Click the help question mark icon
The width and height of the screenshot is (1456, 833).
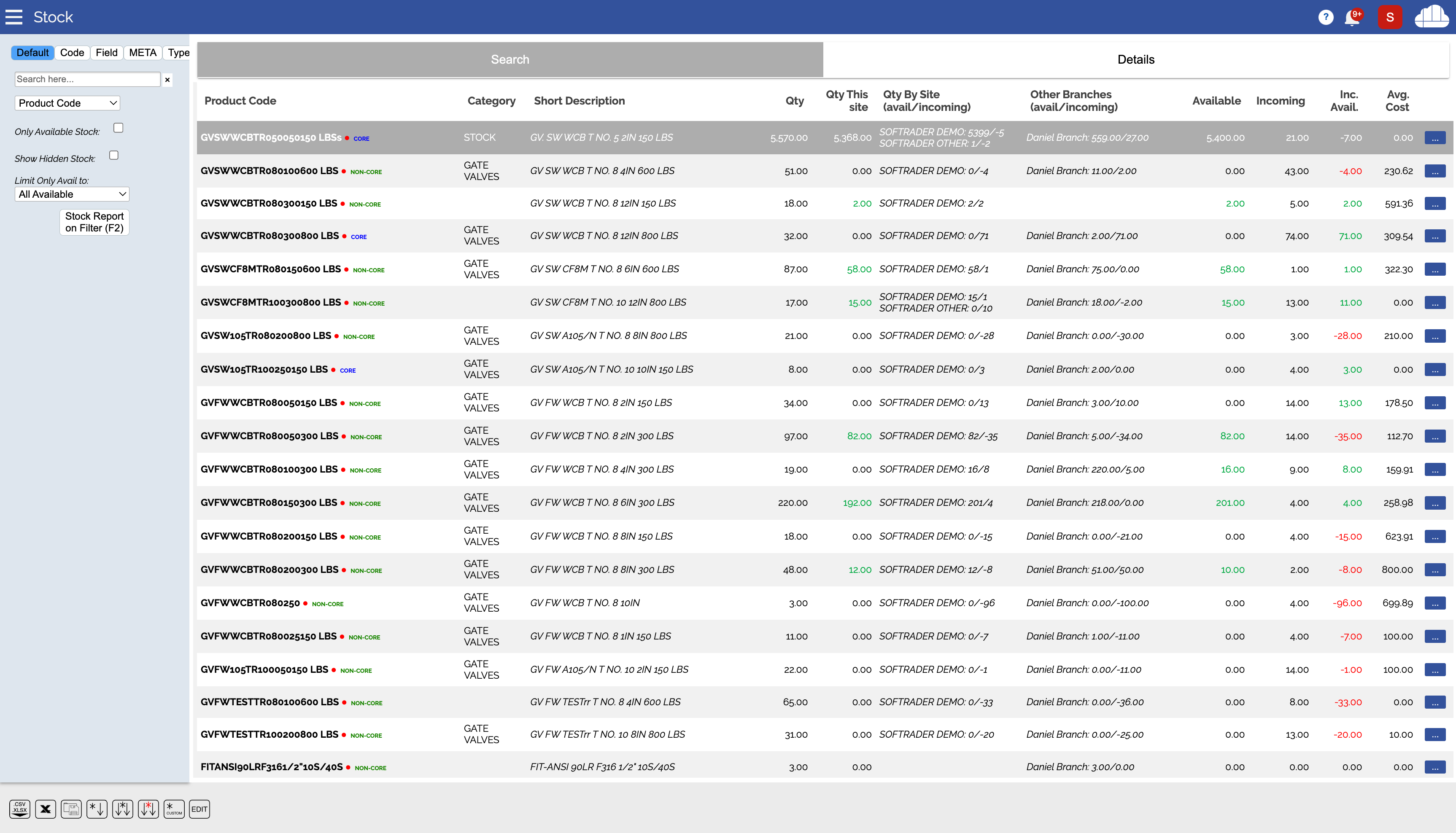pyautogui.click(x=1326, y=17)
